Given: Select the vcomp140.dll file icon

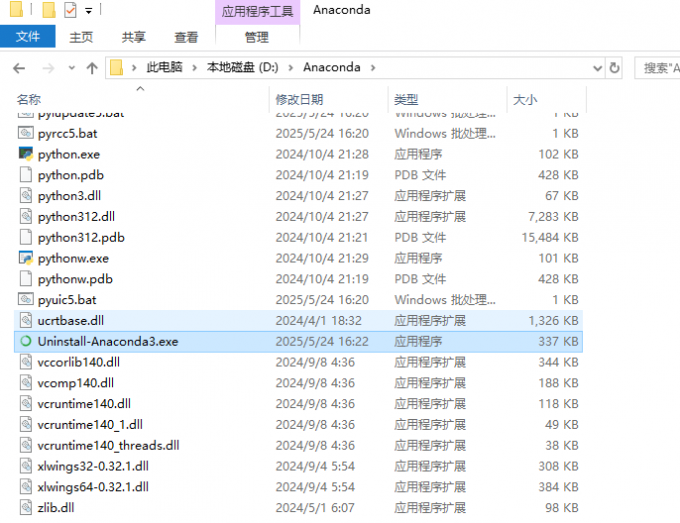Looking at the screenshot, I should coord(26,382).
